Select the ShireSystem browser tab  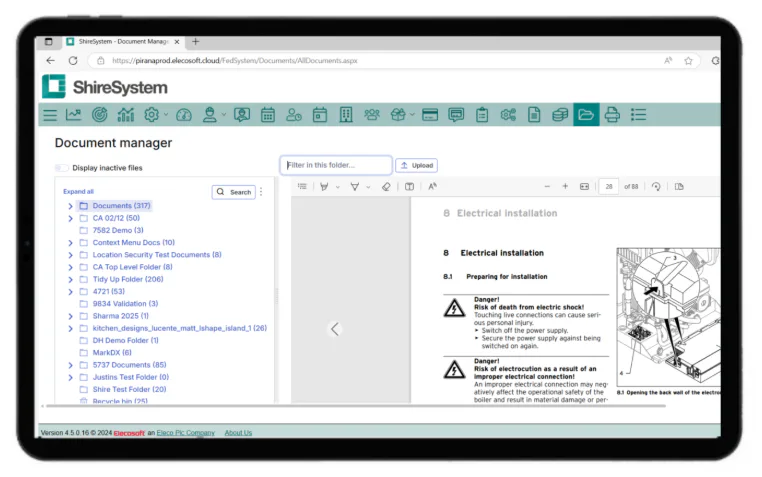coord(123,42)
